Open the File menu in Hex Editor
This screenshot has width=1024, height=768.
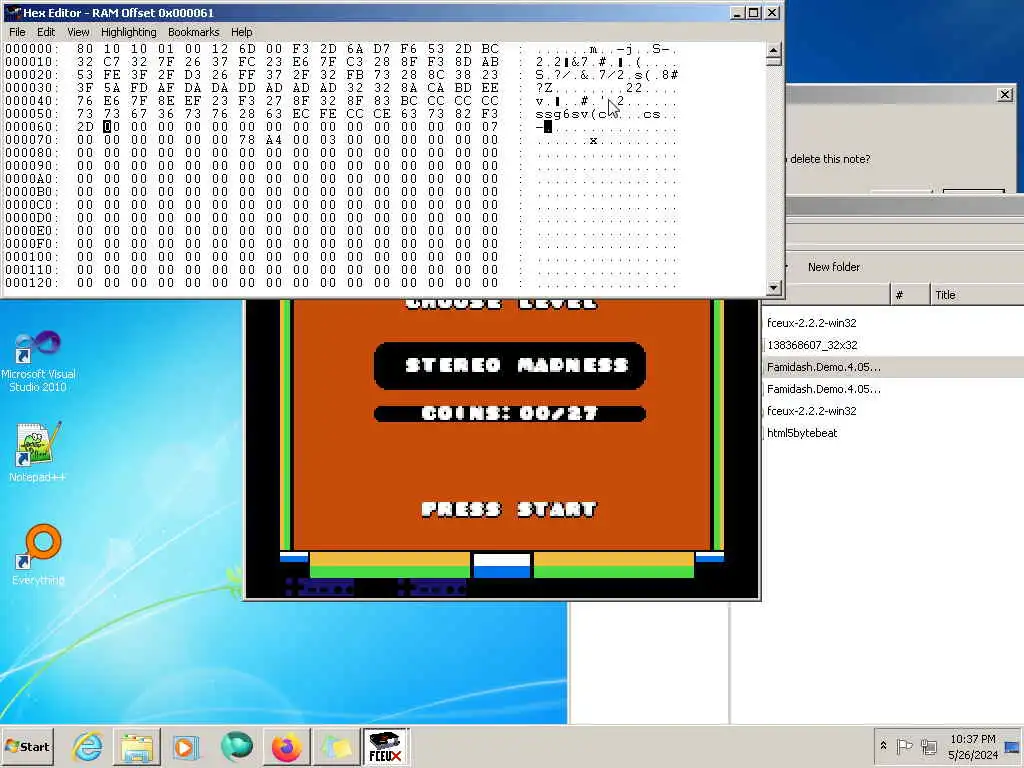click(17, 32)
